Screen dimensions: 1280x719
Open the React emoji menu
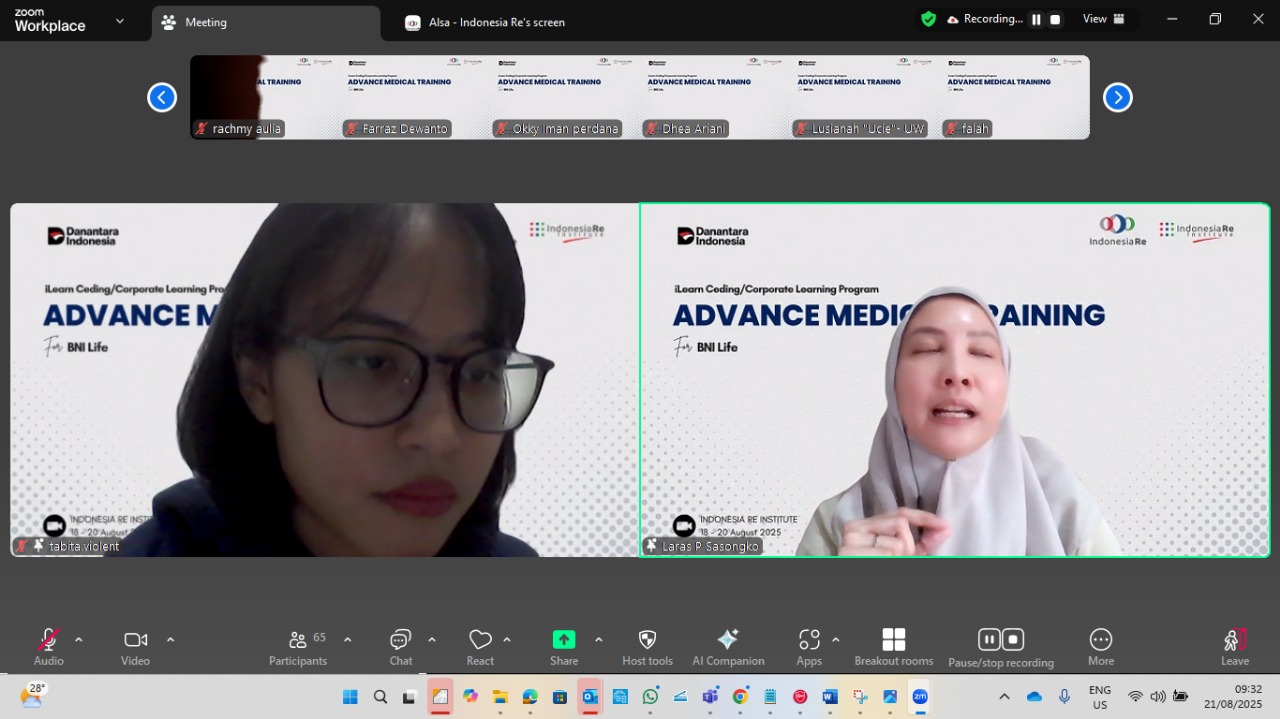point(480,646)
